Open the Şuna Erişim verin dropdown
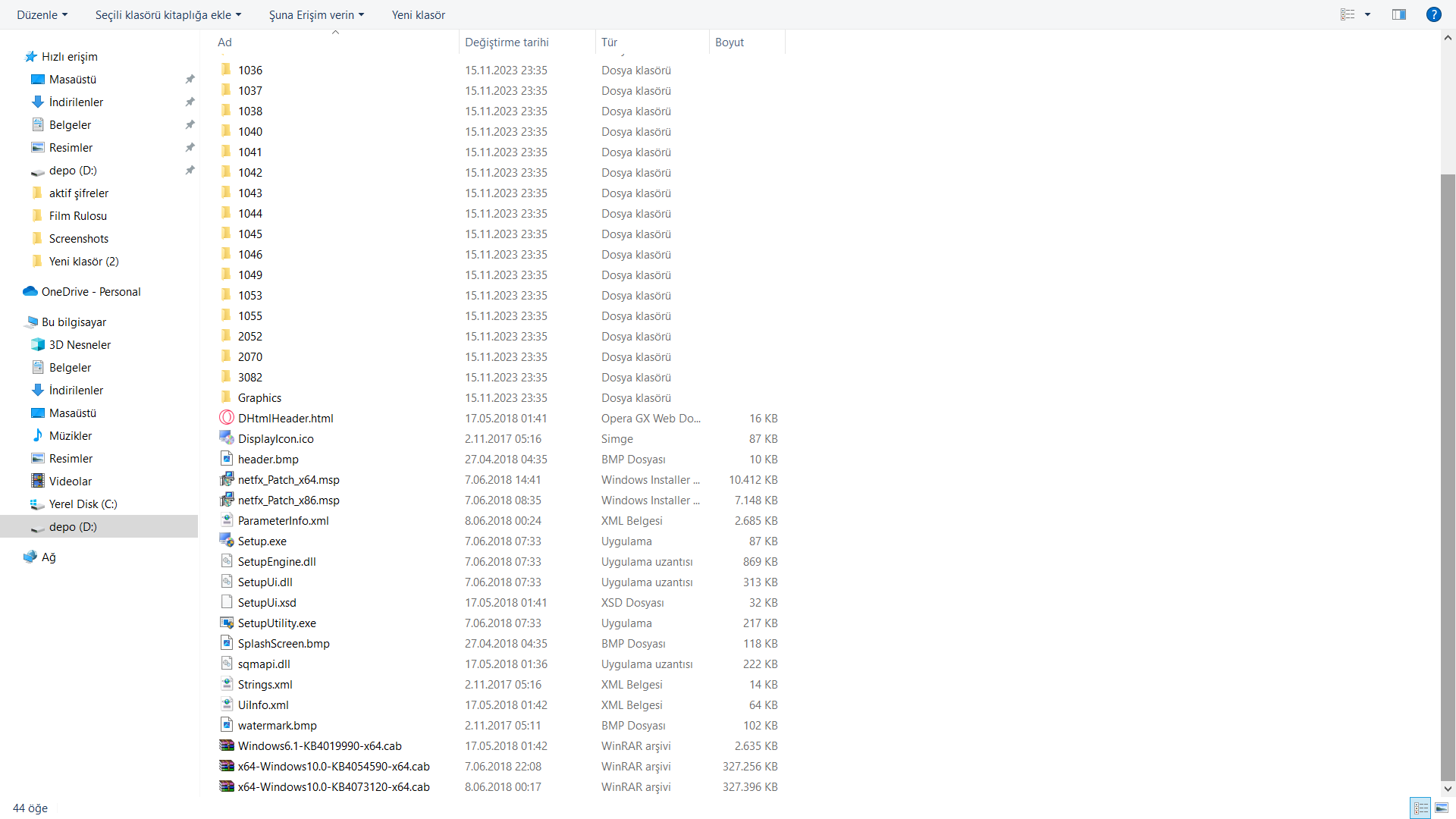 (316, 14)
